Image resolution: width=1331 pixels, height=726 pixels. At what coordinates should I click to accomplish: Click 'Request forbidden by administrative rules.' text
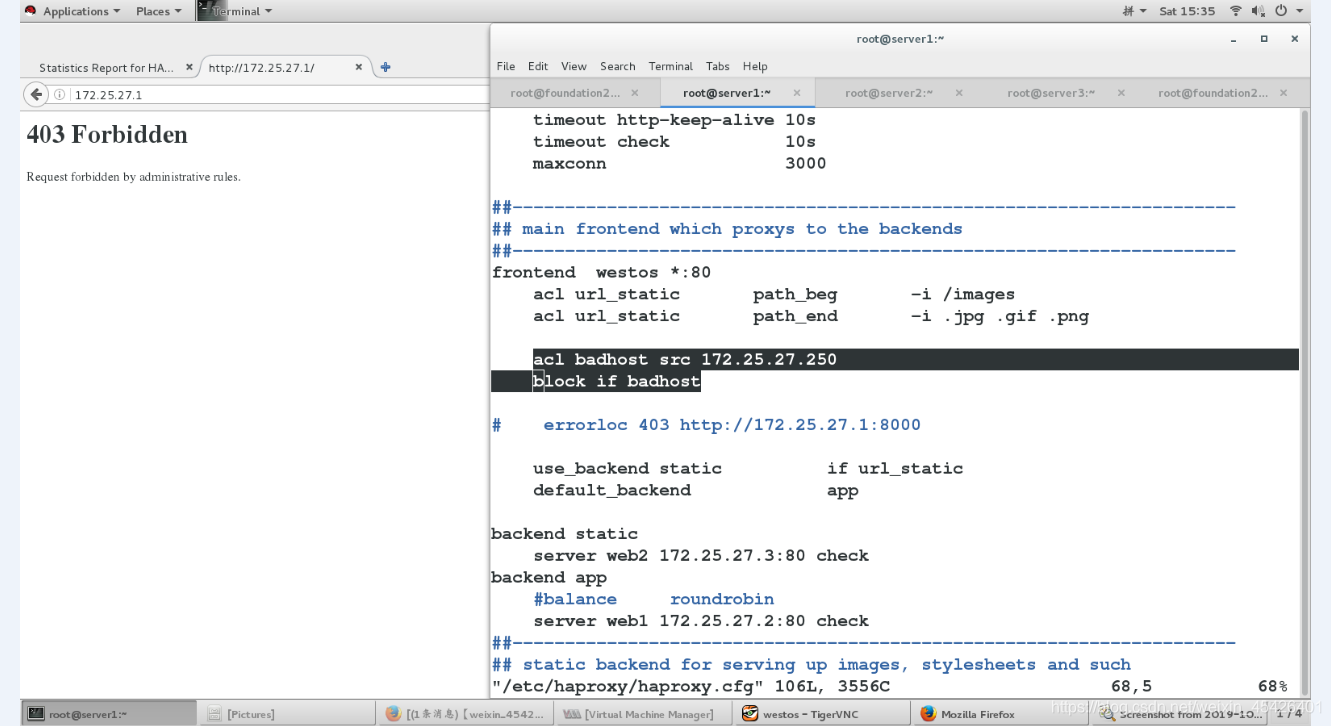point(133,177)
